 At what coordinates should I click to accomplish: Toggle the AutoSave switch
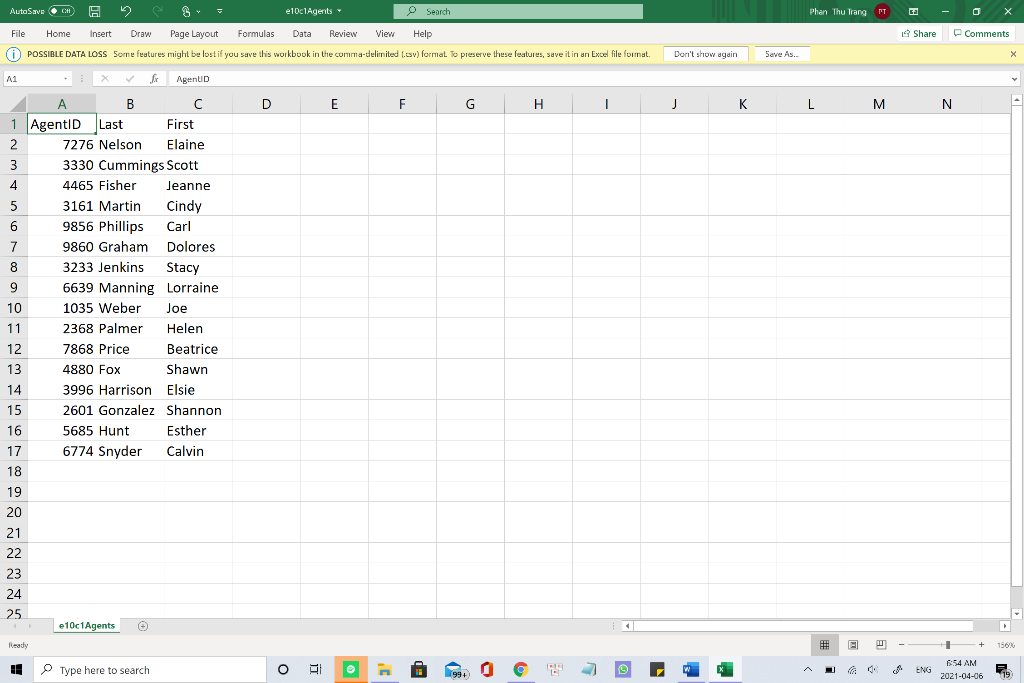[x=61, y=11]
